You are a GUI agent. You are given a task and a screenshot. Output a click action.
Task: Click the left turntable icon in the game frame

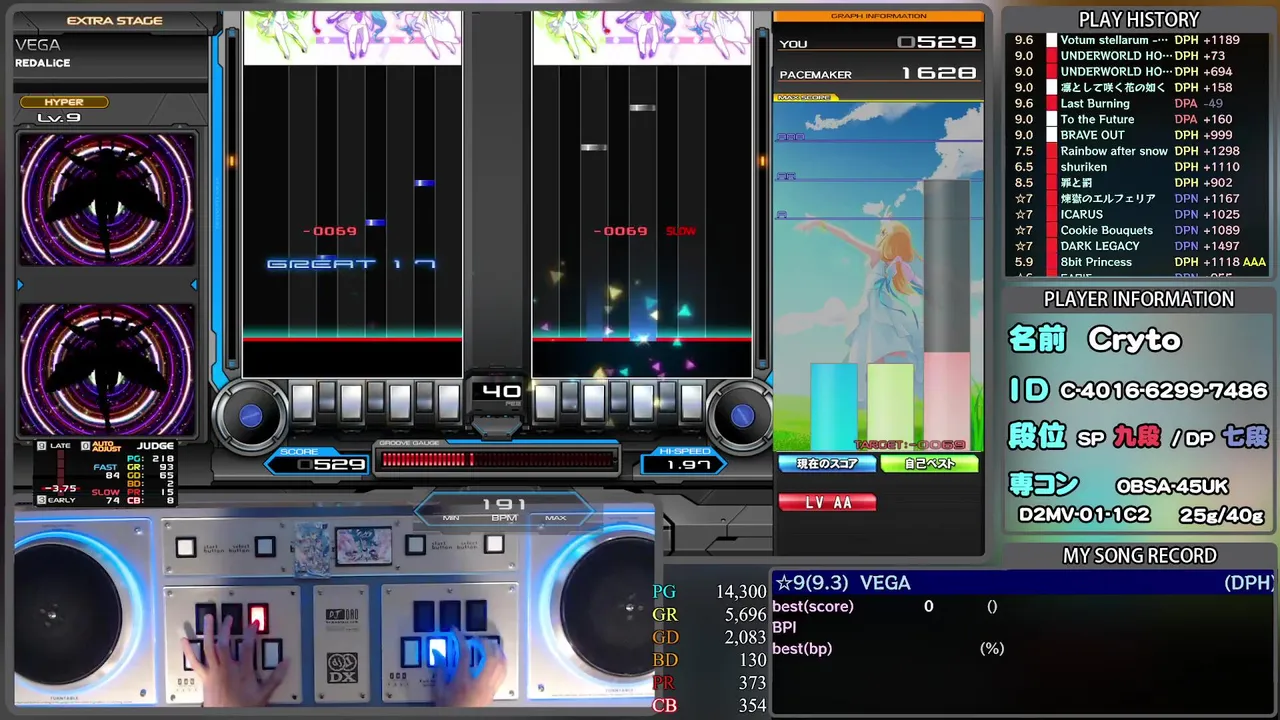[250, 415]
